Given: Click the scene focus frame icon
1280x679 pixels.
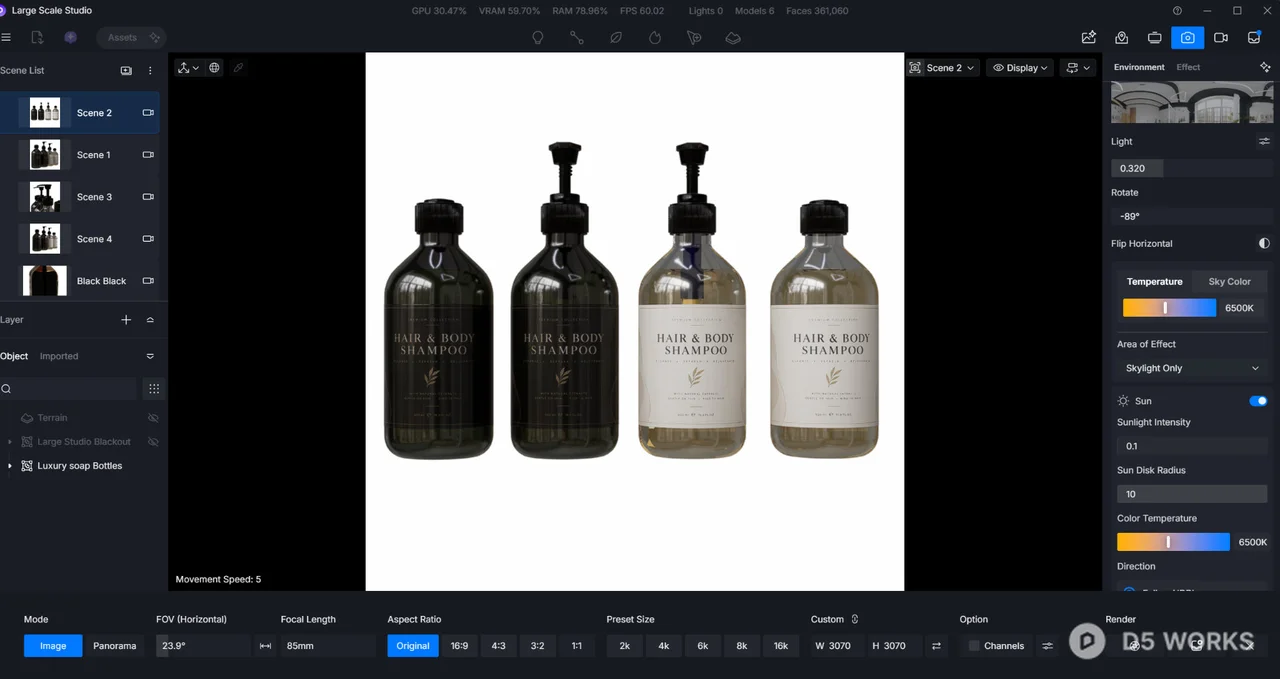Looking at the screenshot, I should point(915,68).
